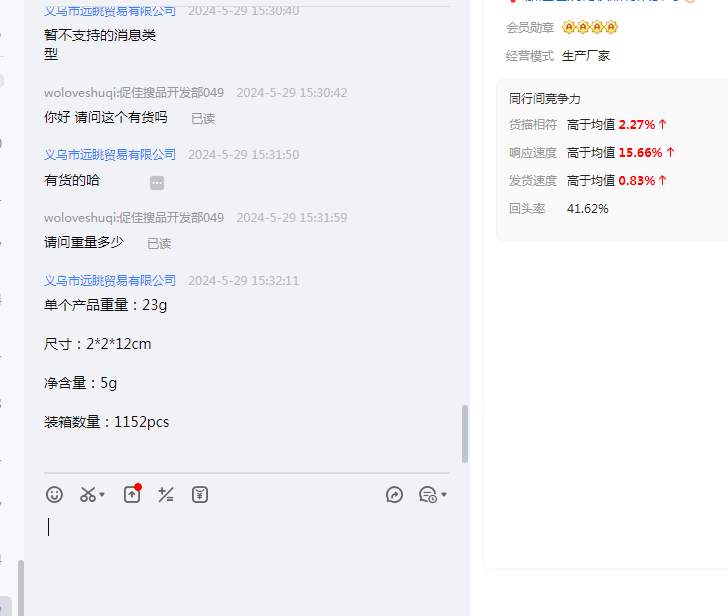728x616 pixels.
Task: Open sender link 义乌市远眺贸易有限公司 at 15:32:11
Action: pos(110,280)
